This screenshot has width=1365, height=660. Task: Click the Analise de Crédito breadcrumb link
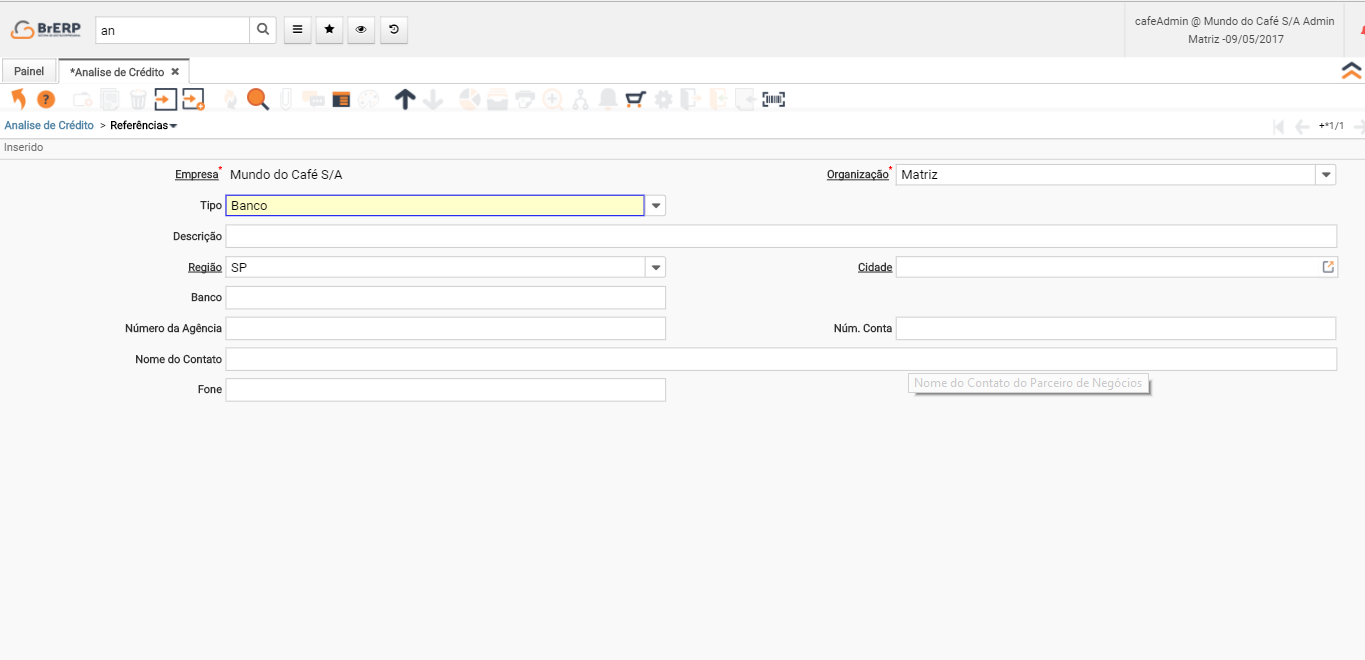point(49,126)
